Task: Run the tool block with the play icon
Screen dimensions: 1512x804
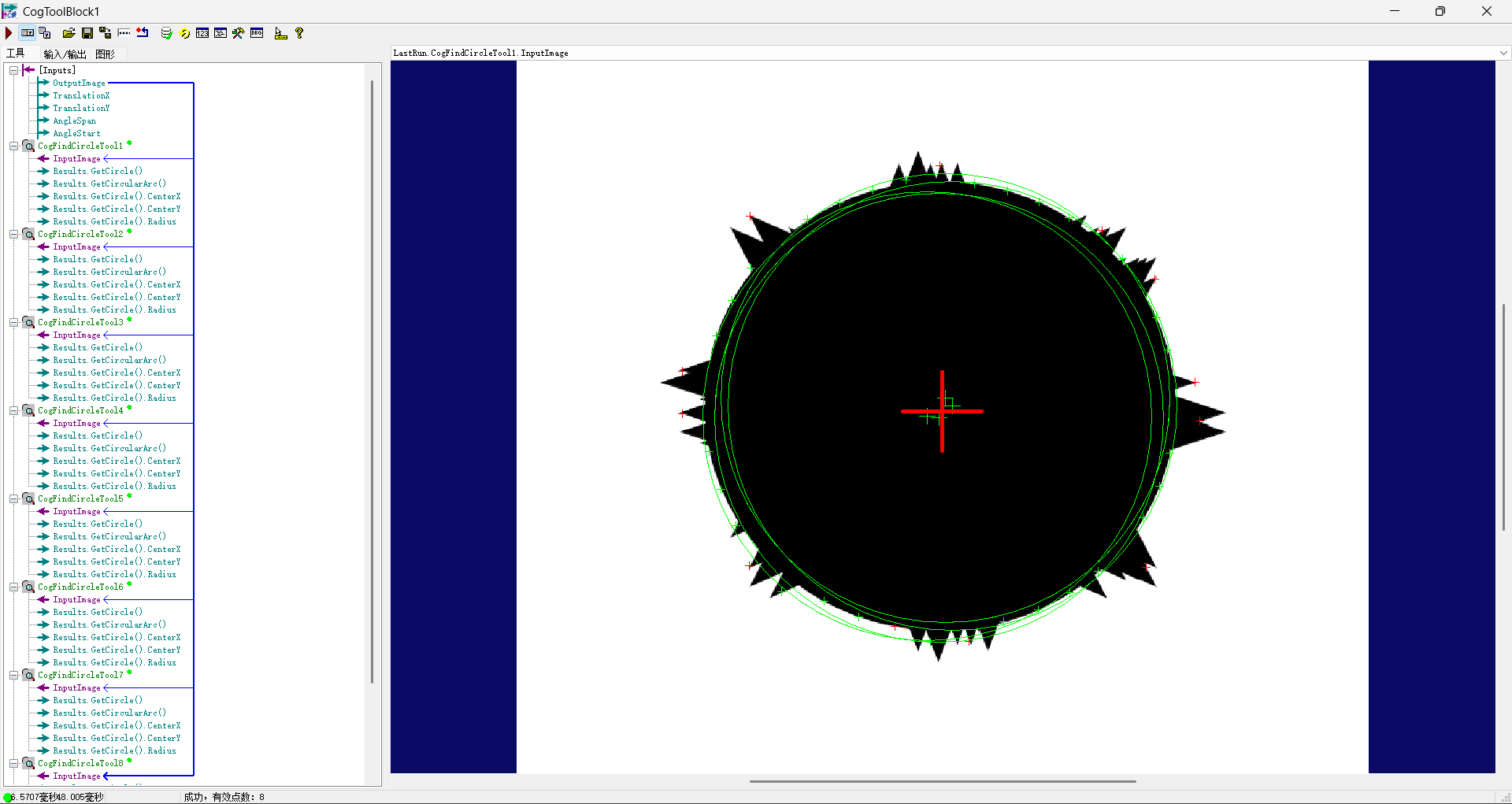Action: coord(9,33)
